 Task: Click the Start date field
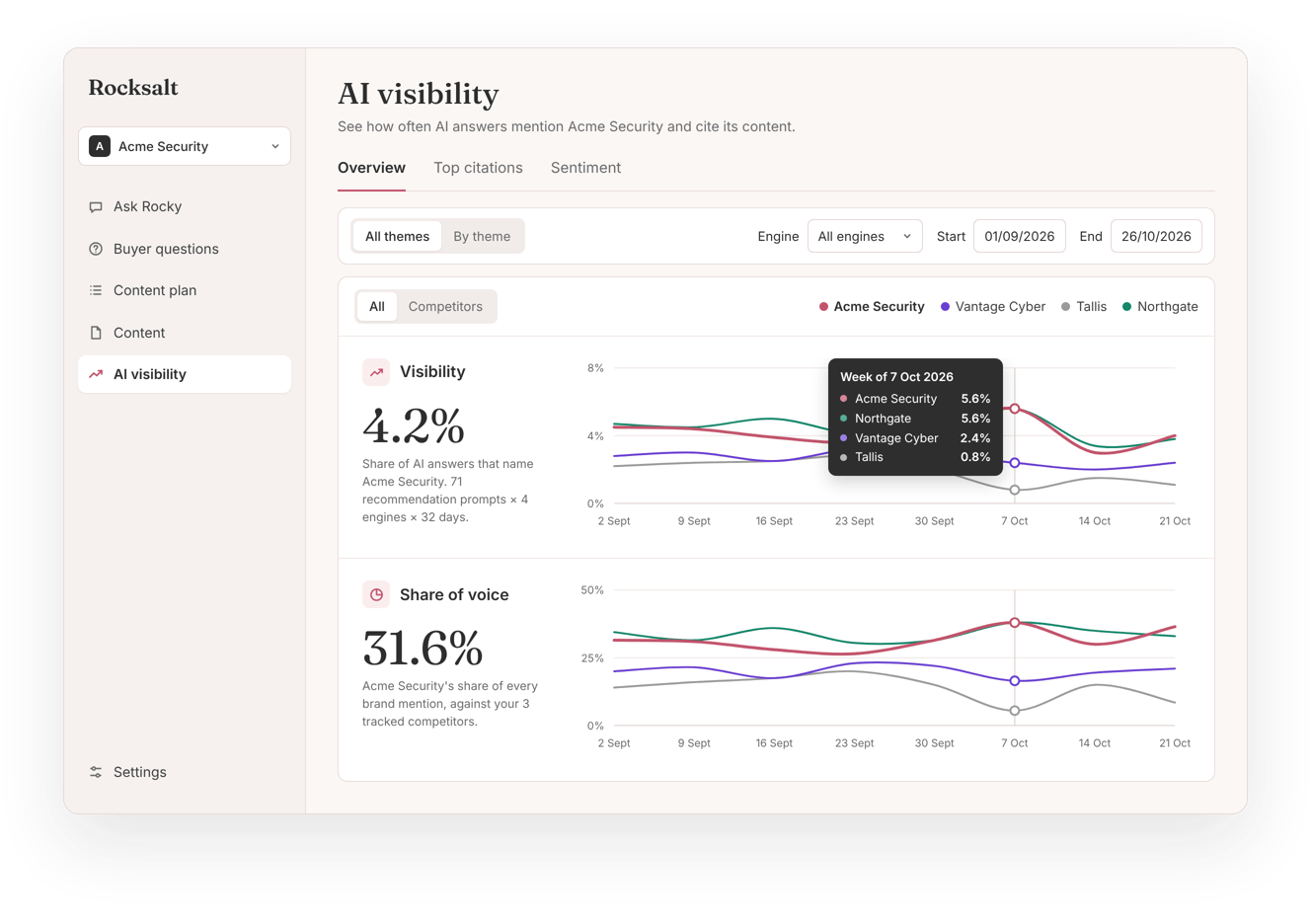coord(1019,236)
